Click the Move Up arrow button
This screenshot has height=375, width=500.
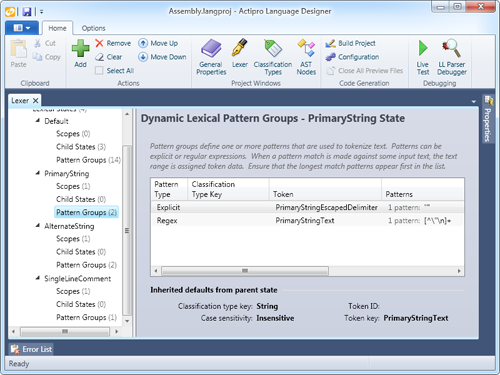pyautogui.click(x=158, y=43)
